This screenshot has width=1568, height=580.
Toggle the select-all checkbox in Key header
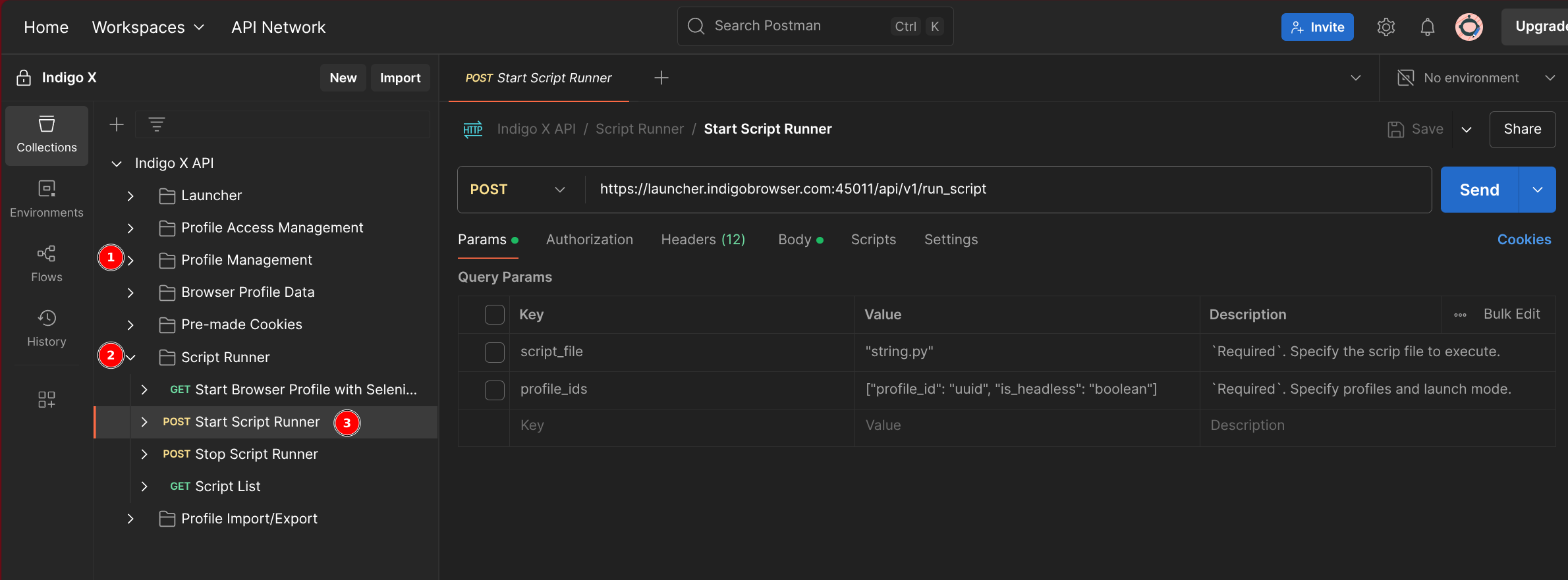pos(494,315)
